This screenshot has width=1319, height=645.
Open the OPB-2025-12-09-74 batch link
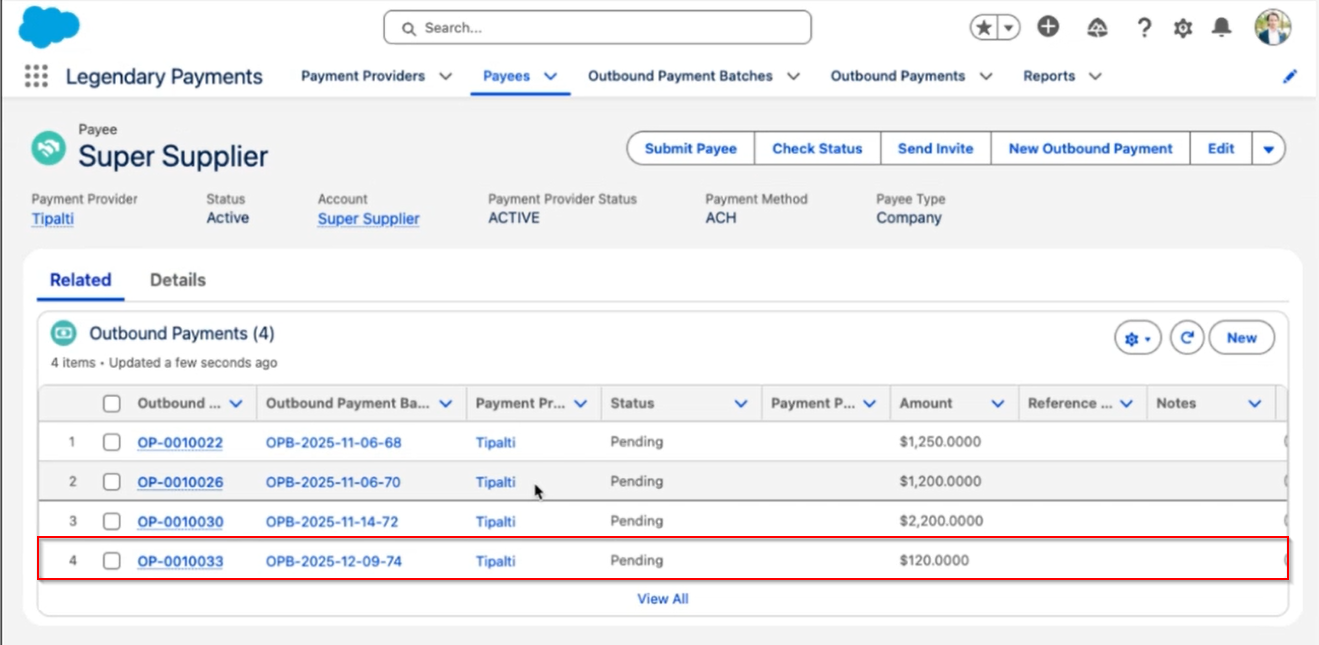(333, 561)
